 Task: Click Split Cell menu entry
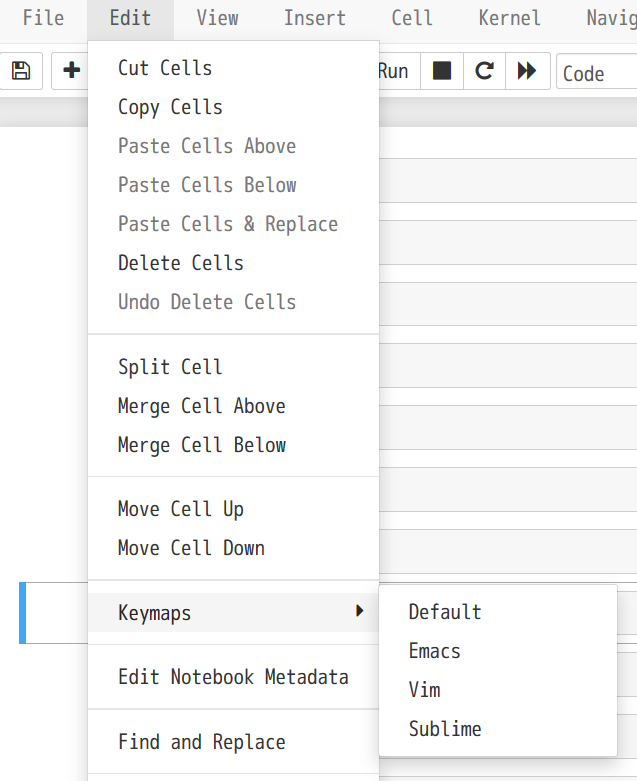(x=170, y=367)
